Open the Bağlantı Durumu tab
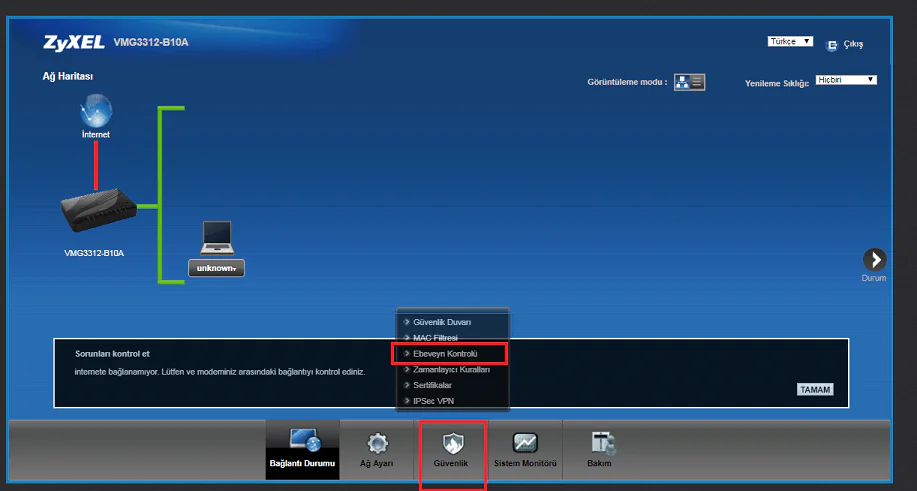 point(302,449)
